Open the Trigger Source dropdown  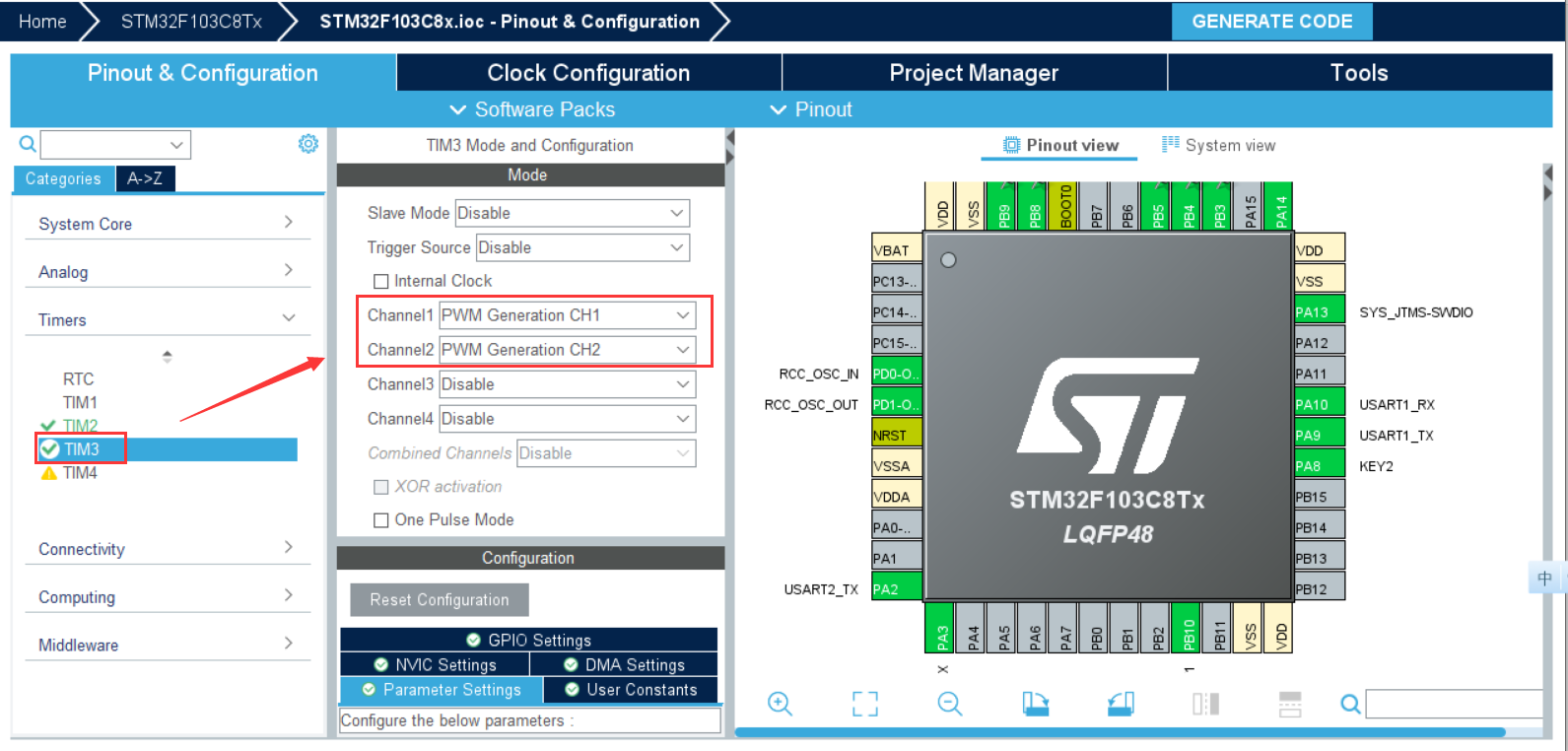(582, 247)
